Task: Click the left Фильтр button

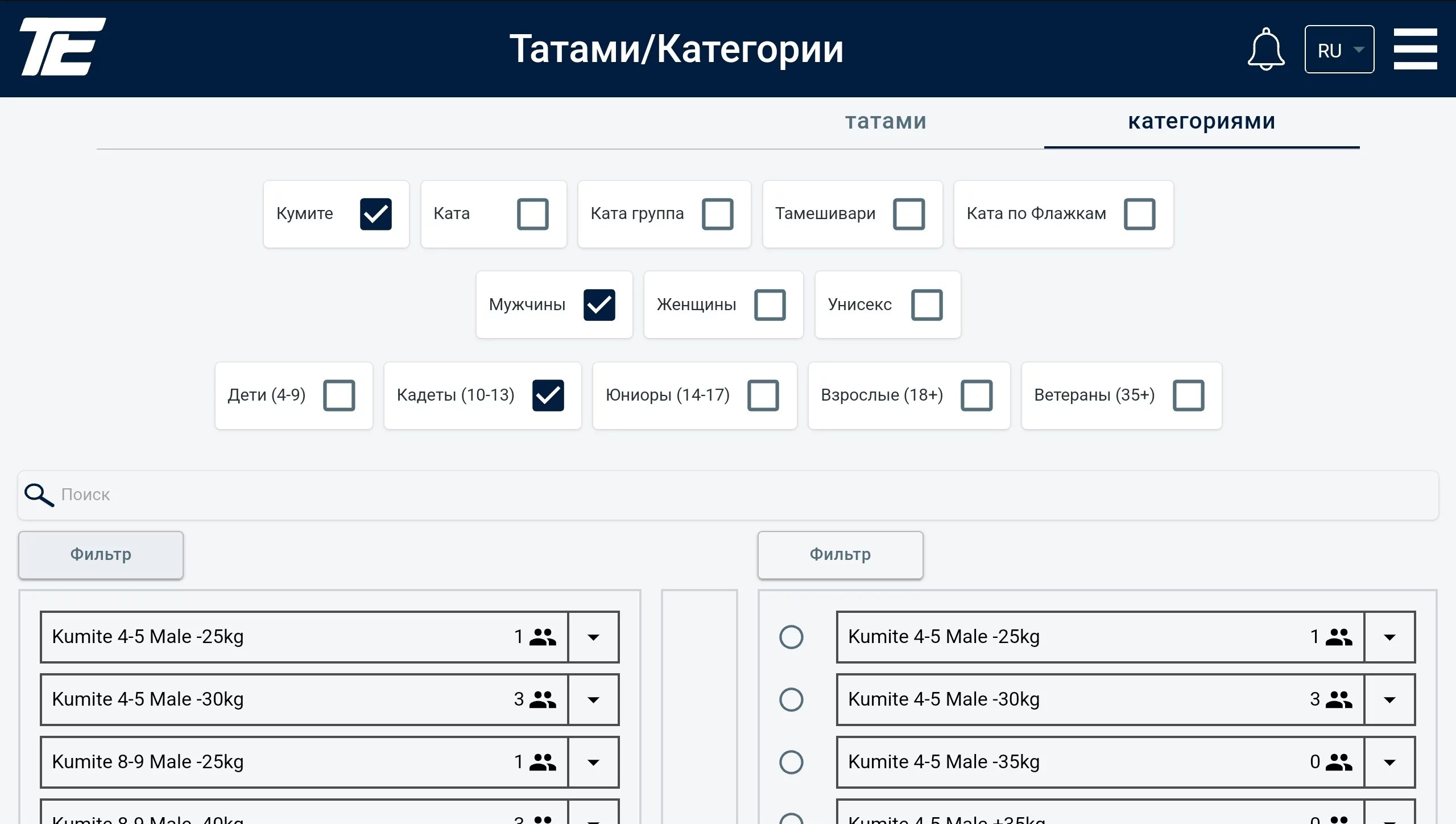Action: (101, 555)
